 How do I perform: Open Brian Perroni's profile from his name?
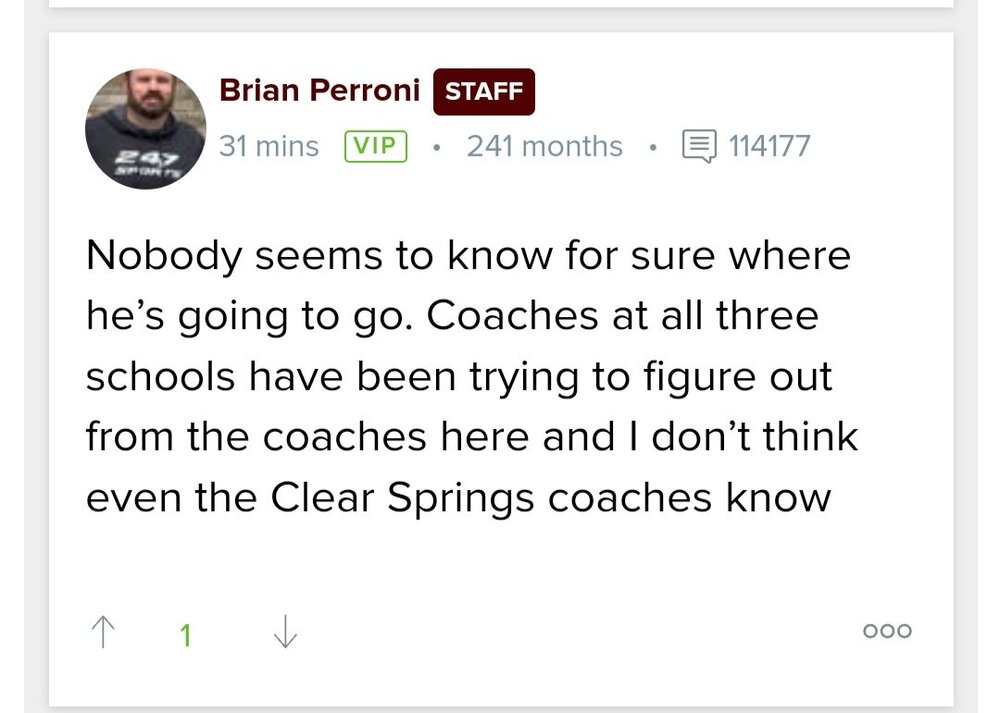319,90
